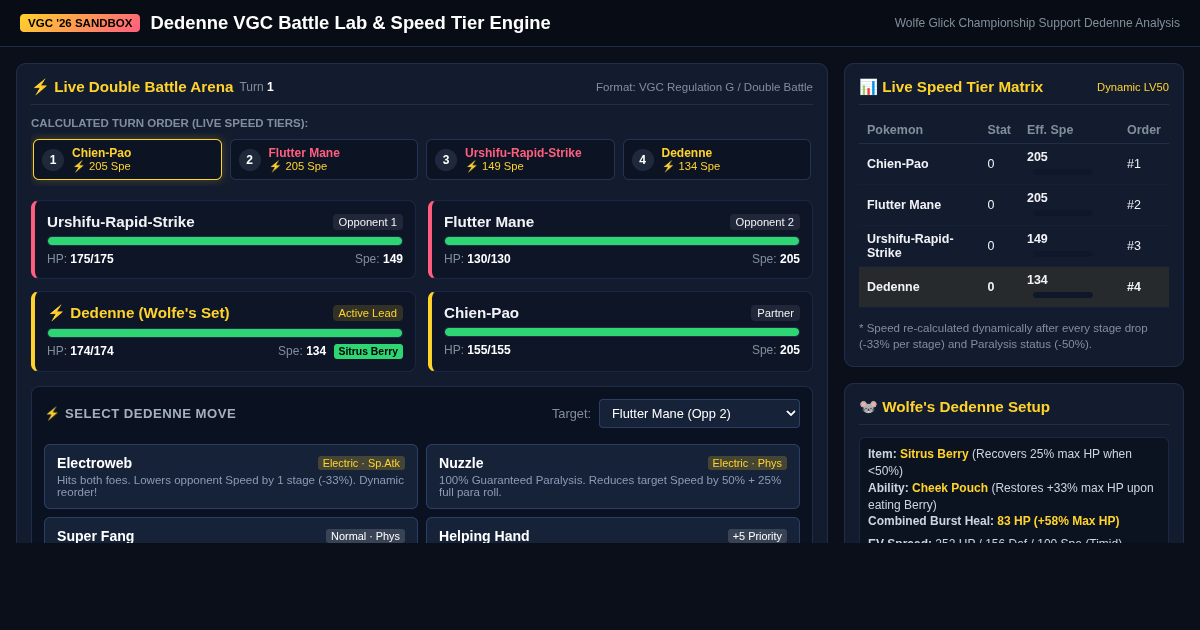Image resolution: width=1200 pixels, height=630 pixels.
Task: Click the Opponent 2 badge
Action: coord(765,222)
